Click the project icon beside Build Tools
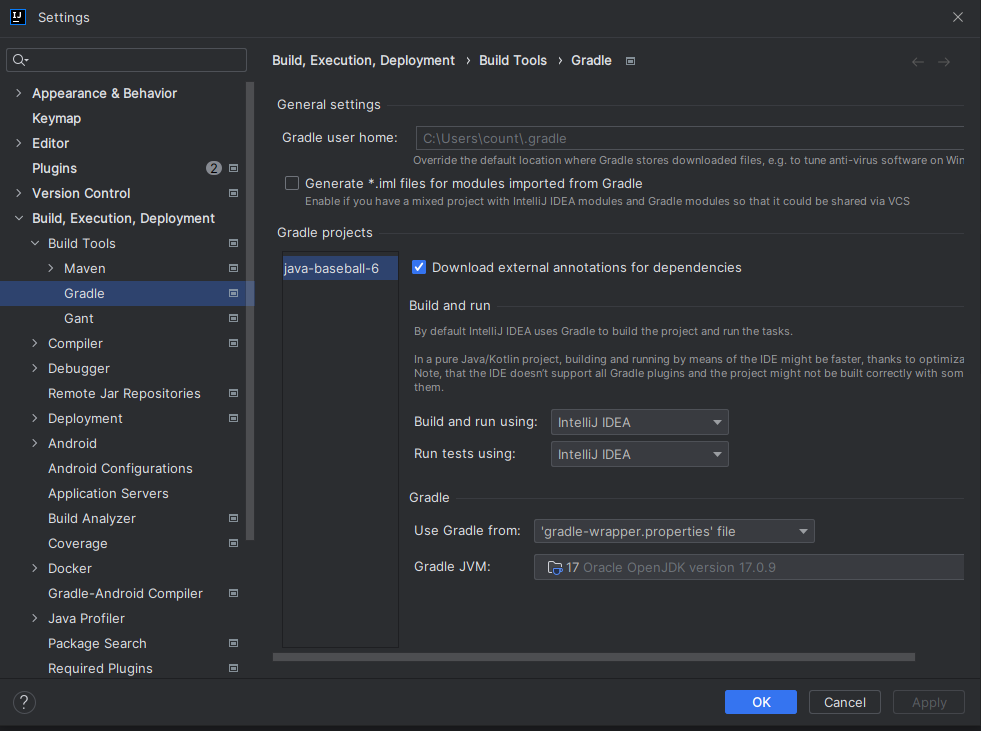981x731 pixels. (233, 243)
